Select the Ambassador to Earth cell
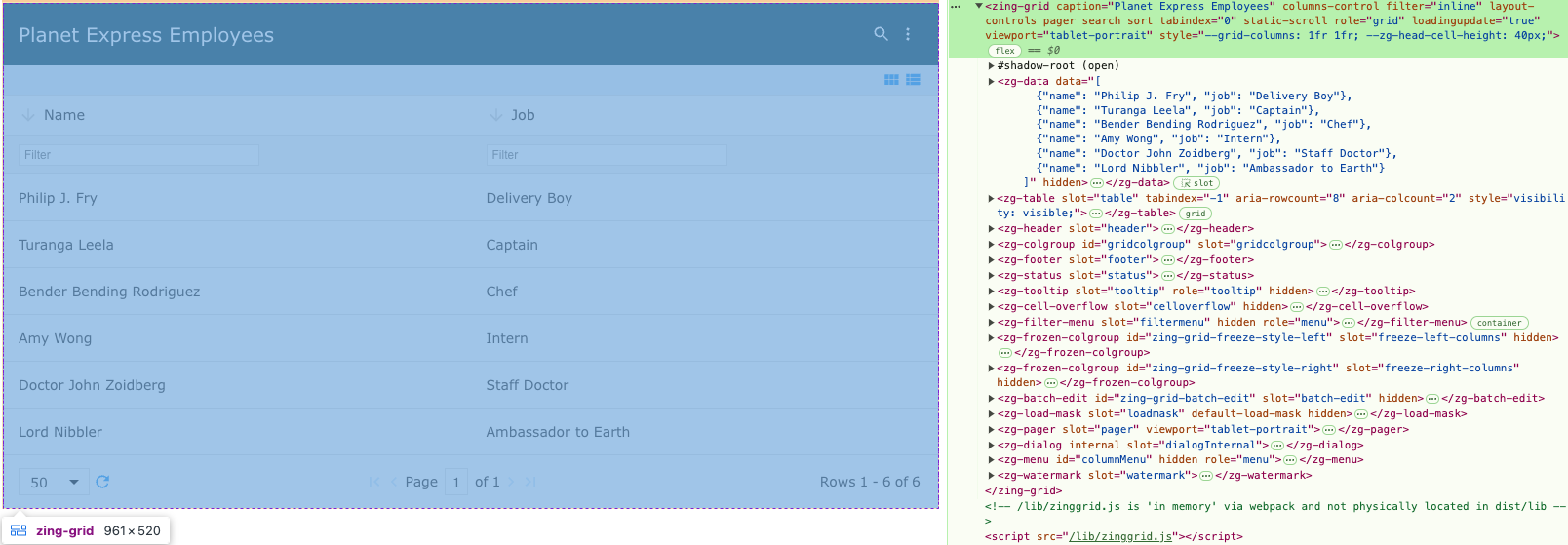This screenshot has width=1568, height=545. click(704, 432)
